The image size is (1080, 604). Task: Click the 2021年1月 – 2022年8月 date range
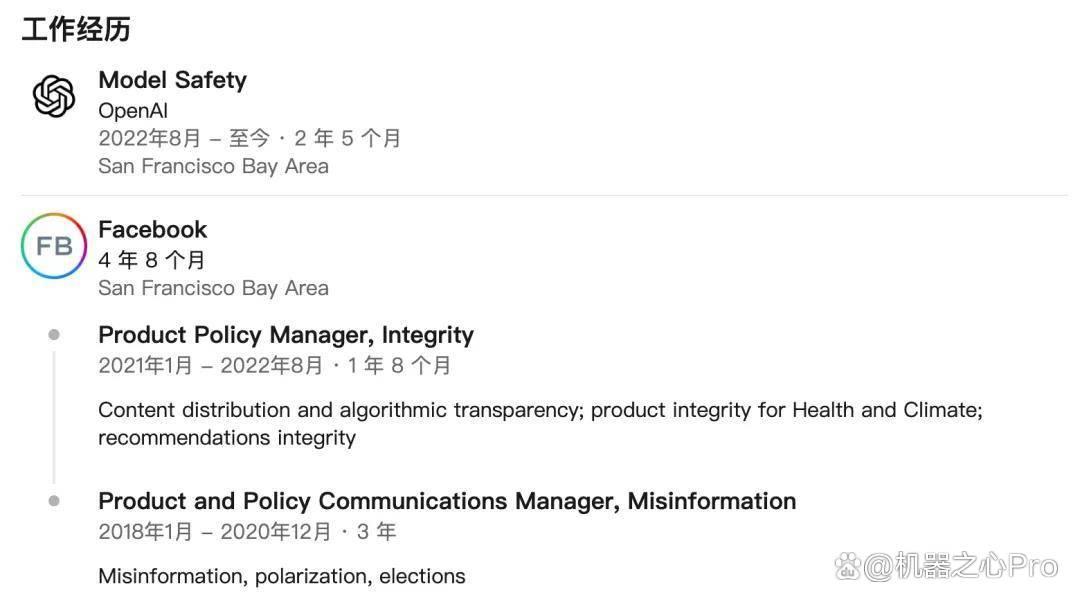tap(210, 365)
